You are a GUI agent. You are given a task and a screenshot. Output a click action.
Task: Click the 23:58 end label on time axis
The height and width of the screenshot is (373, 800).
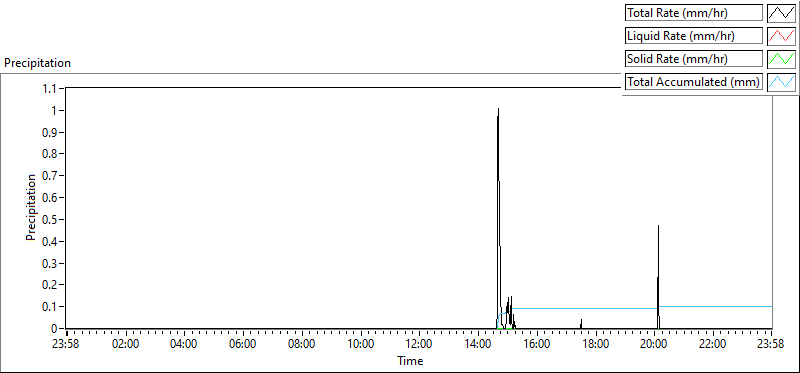(x=771, y=343)
